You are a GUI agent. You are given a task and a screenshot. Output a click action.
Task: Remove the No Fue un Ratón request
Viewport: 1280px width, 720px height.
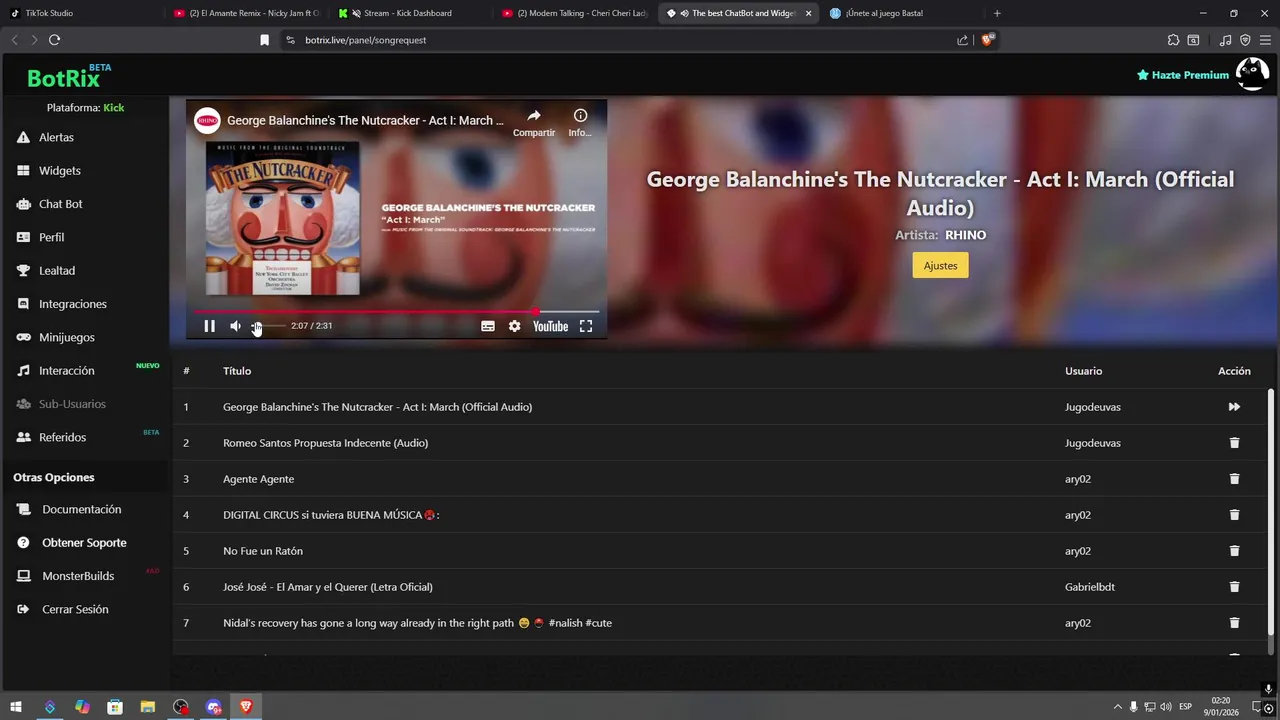1234,551
